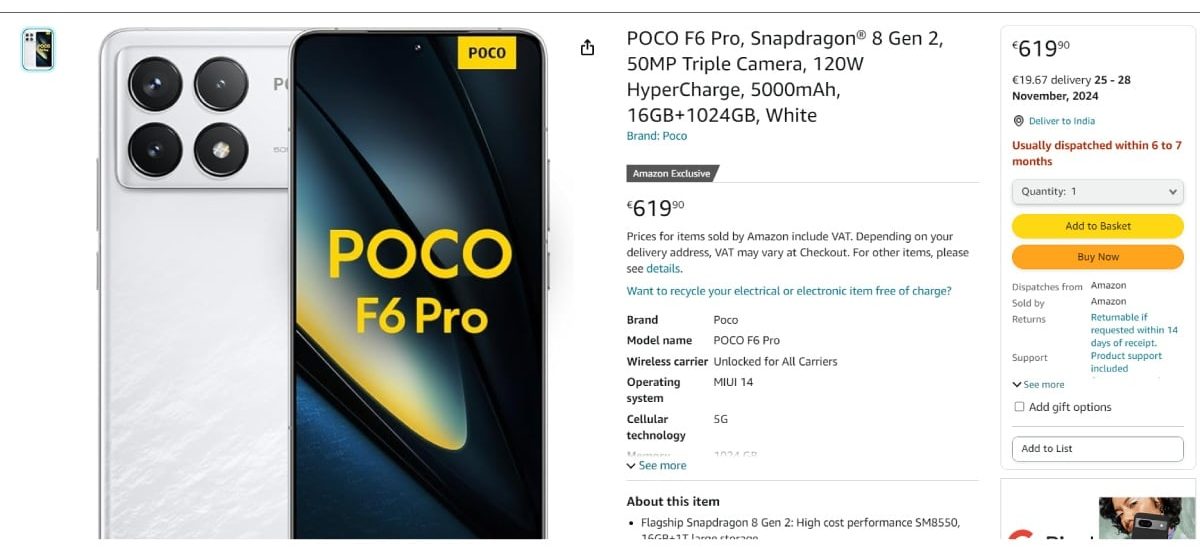Click the share icon beside product image

(x=588, y=48)
